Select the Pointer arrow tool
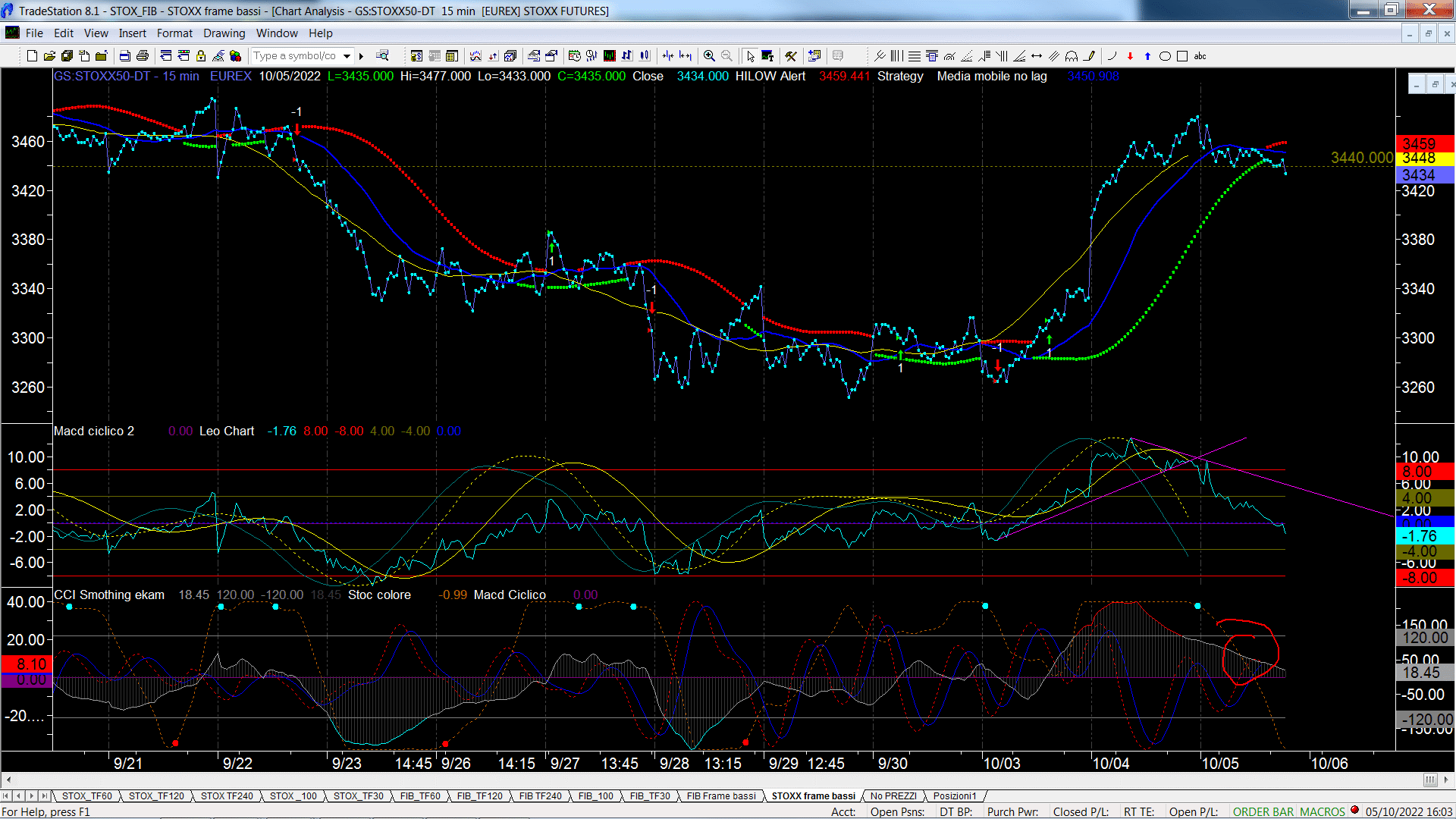Screen dimensions: 1456x819 point(750,56)
